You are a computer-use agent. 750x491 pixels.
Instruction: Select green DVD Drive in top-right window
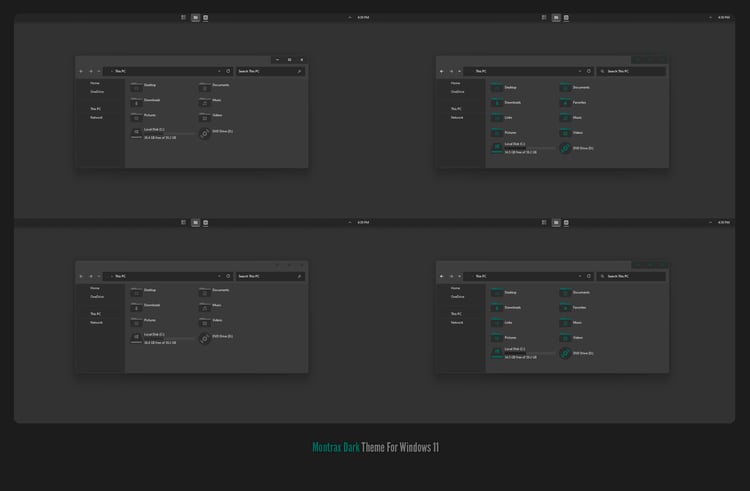tap(565, 148)
